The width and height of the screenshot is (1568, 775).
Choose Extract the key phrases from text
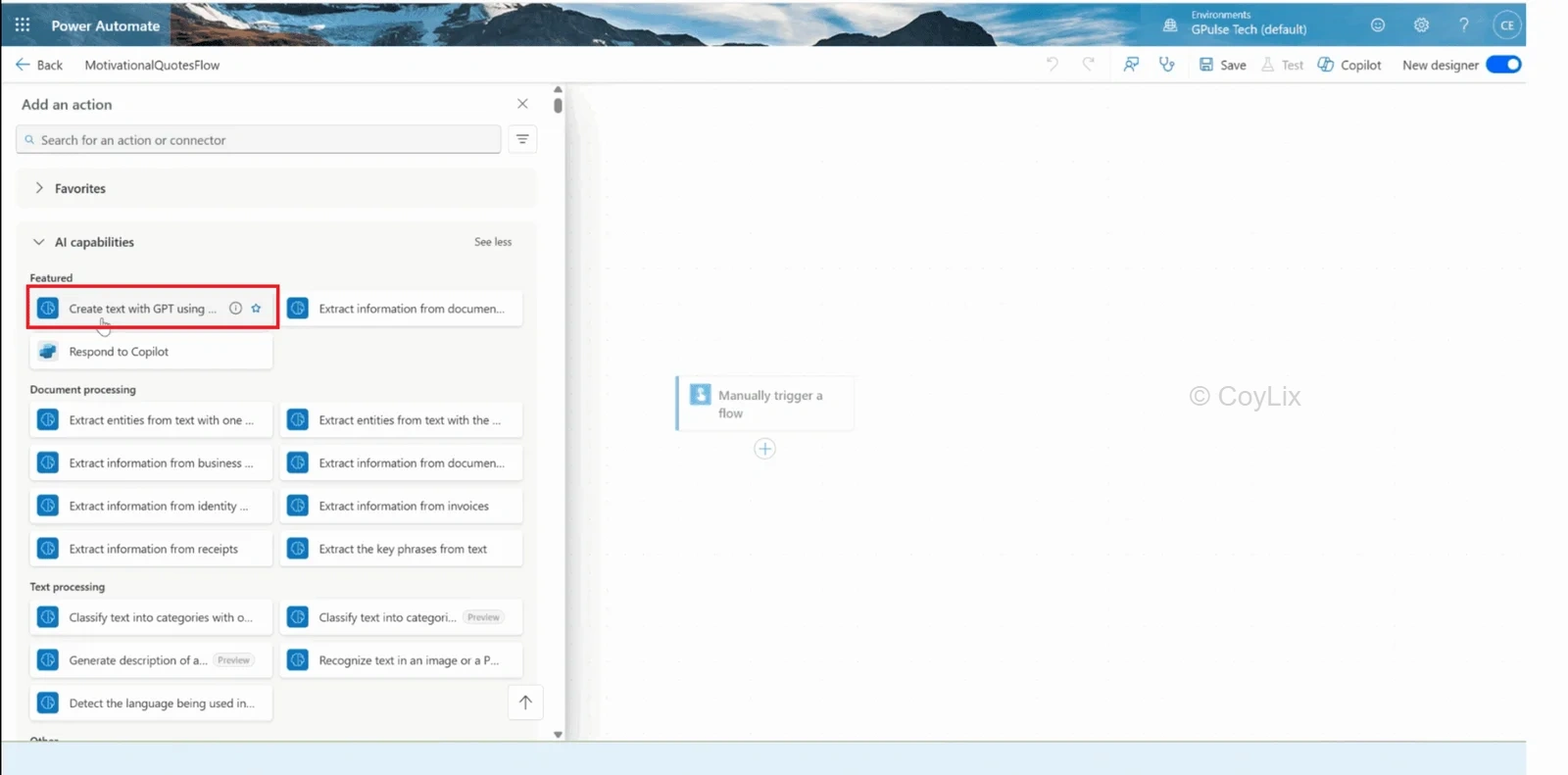(401, 550)
